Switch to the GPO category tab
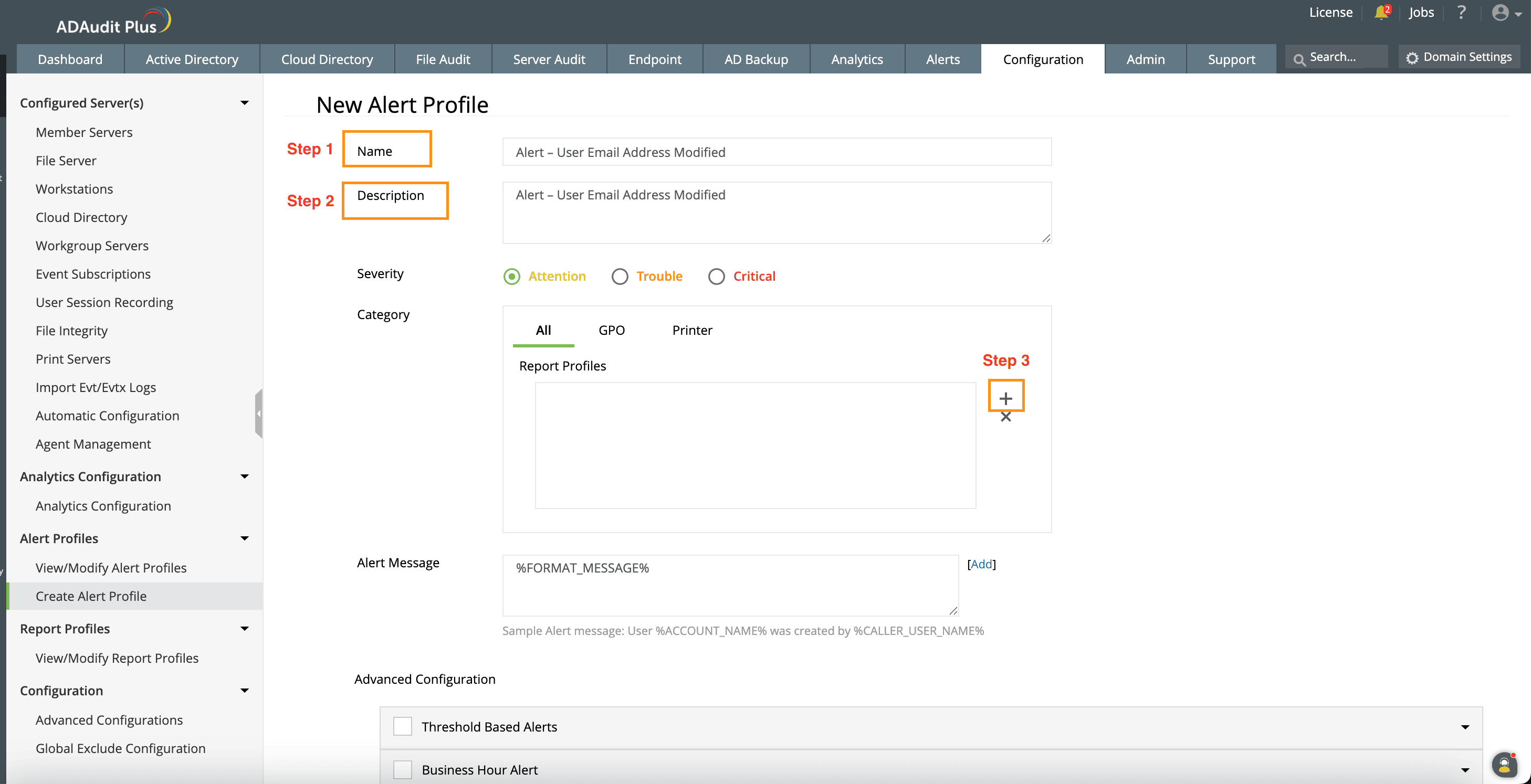The width and height of the screenshot is (1531, 784). pyautogui.click(x=611, y=330)
